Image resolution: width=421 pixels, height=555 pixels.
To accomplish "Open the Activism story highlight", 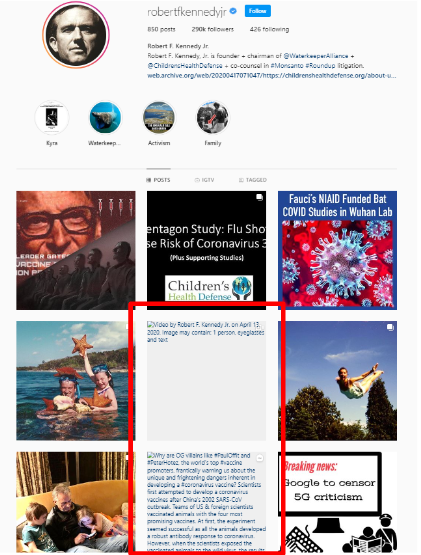I will point(159,118).
